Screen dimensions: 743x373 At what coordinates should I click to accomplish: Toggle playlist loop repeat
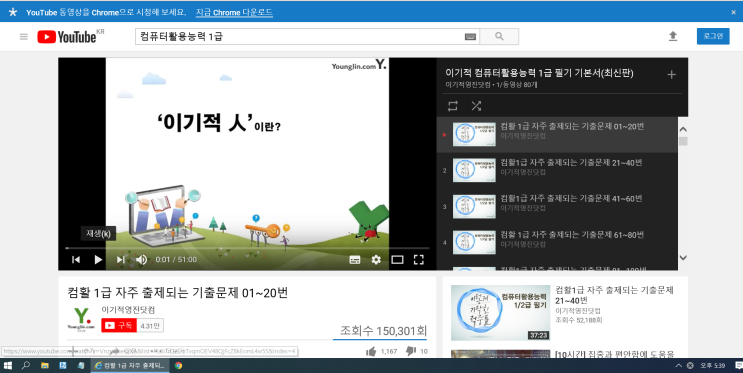[453, 106]
